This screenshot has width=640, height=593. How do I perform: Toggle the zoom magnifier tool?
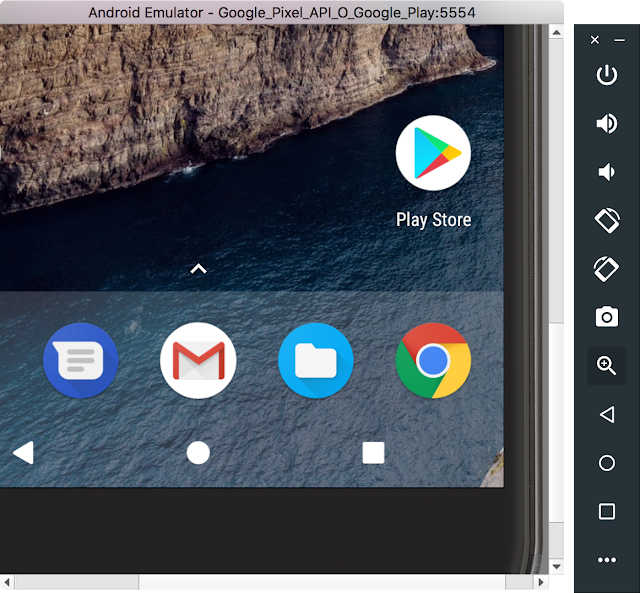[x=607, y=366]
